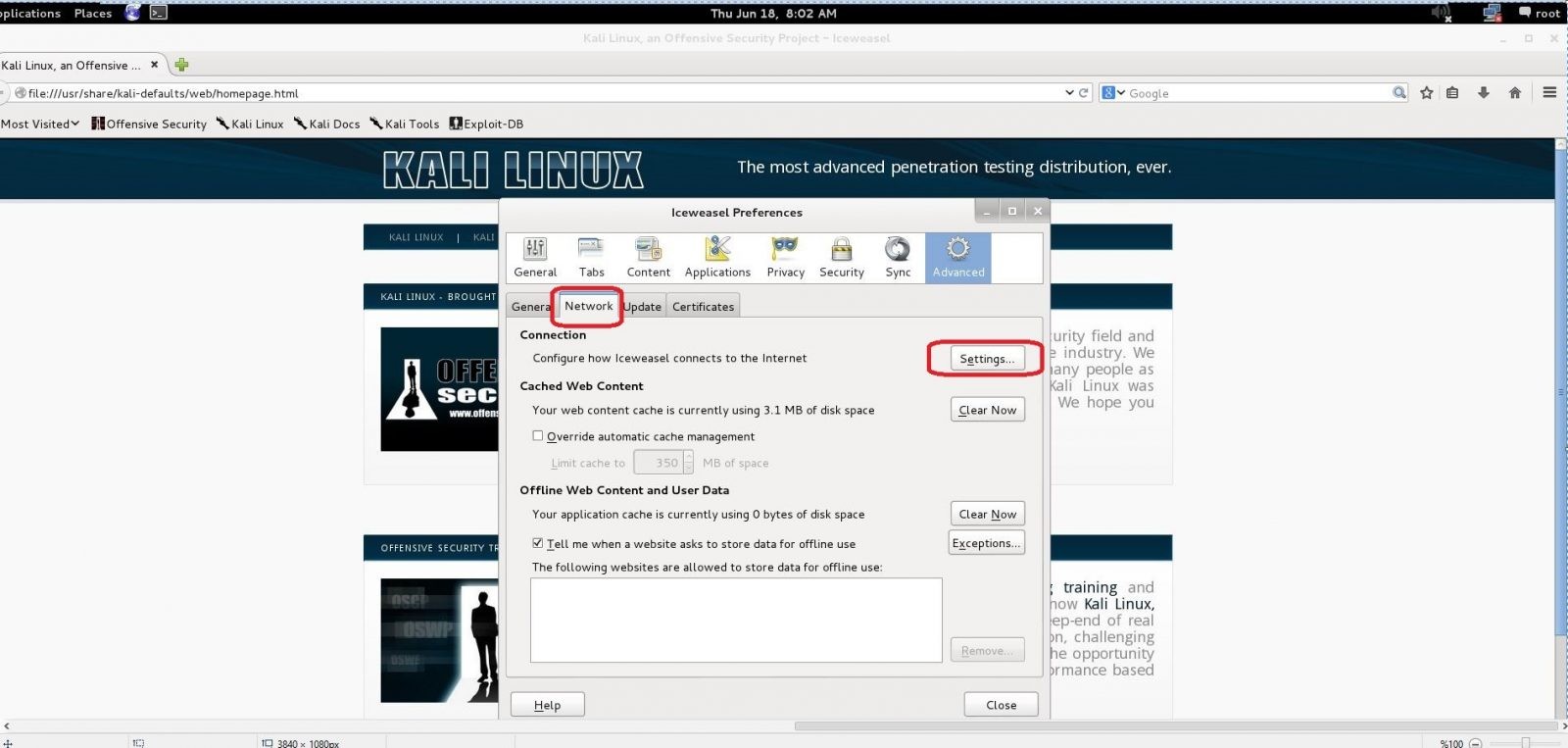Toggle Override automatic cache management checkbox

(537, 436)
